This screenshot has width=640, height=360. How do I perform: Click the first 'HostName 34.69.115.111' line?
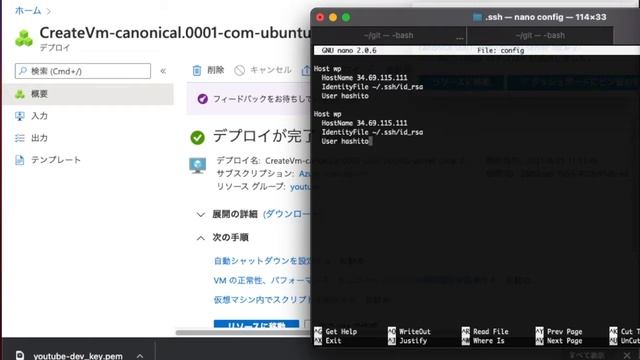(364, 78)
